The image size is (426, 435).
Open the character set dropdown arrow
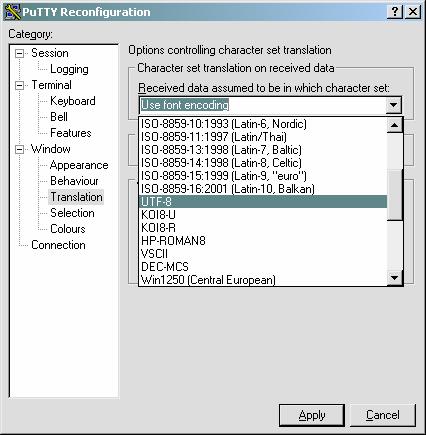[x=393, y=105]
